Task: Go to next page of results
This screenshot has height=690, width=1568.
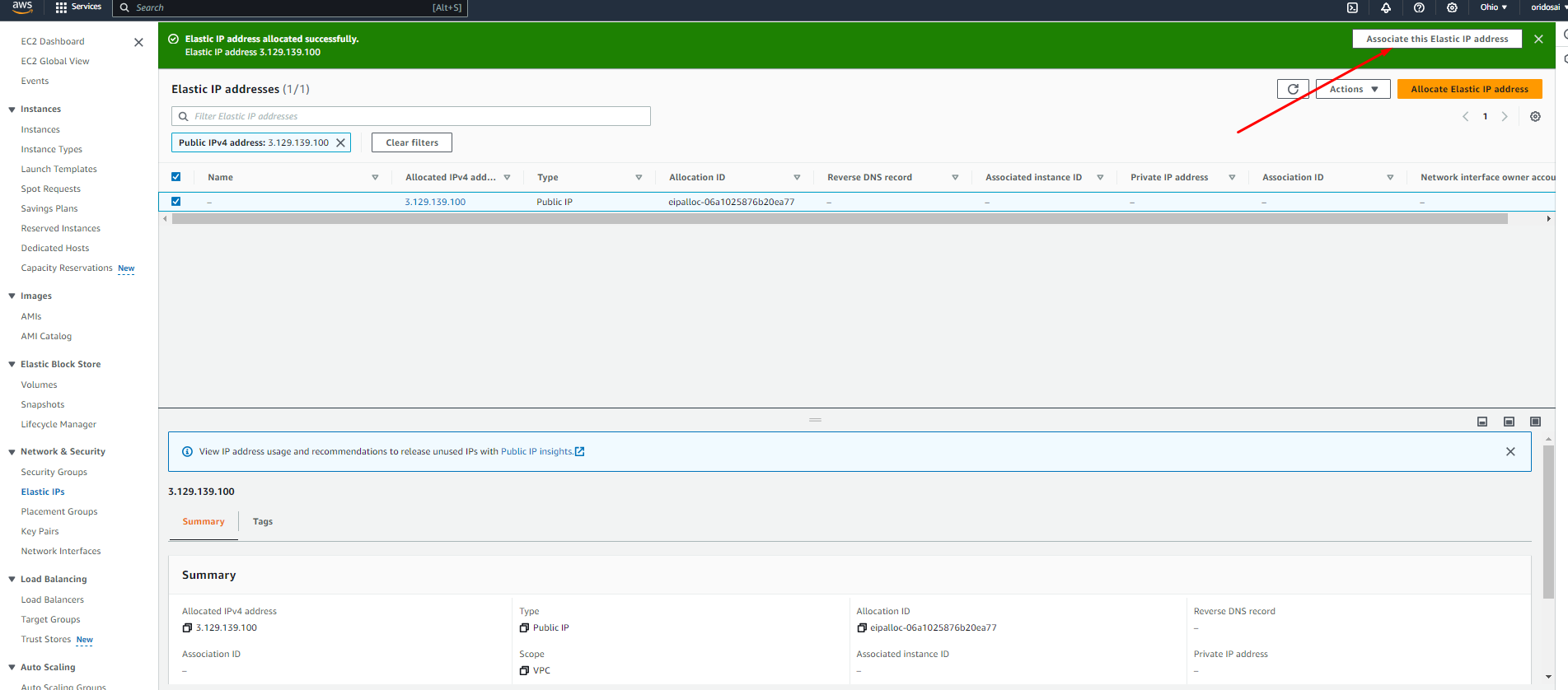Action: coord(1505,116)
